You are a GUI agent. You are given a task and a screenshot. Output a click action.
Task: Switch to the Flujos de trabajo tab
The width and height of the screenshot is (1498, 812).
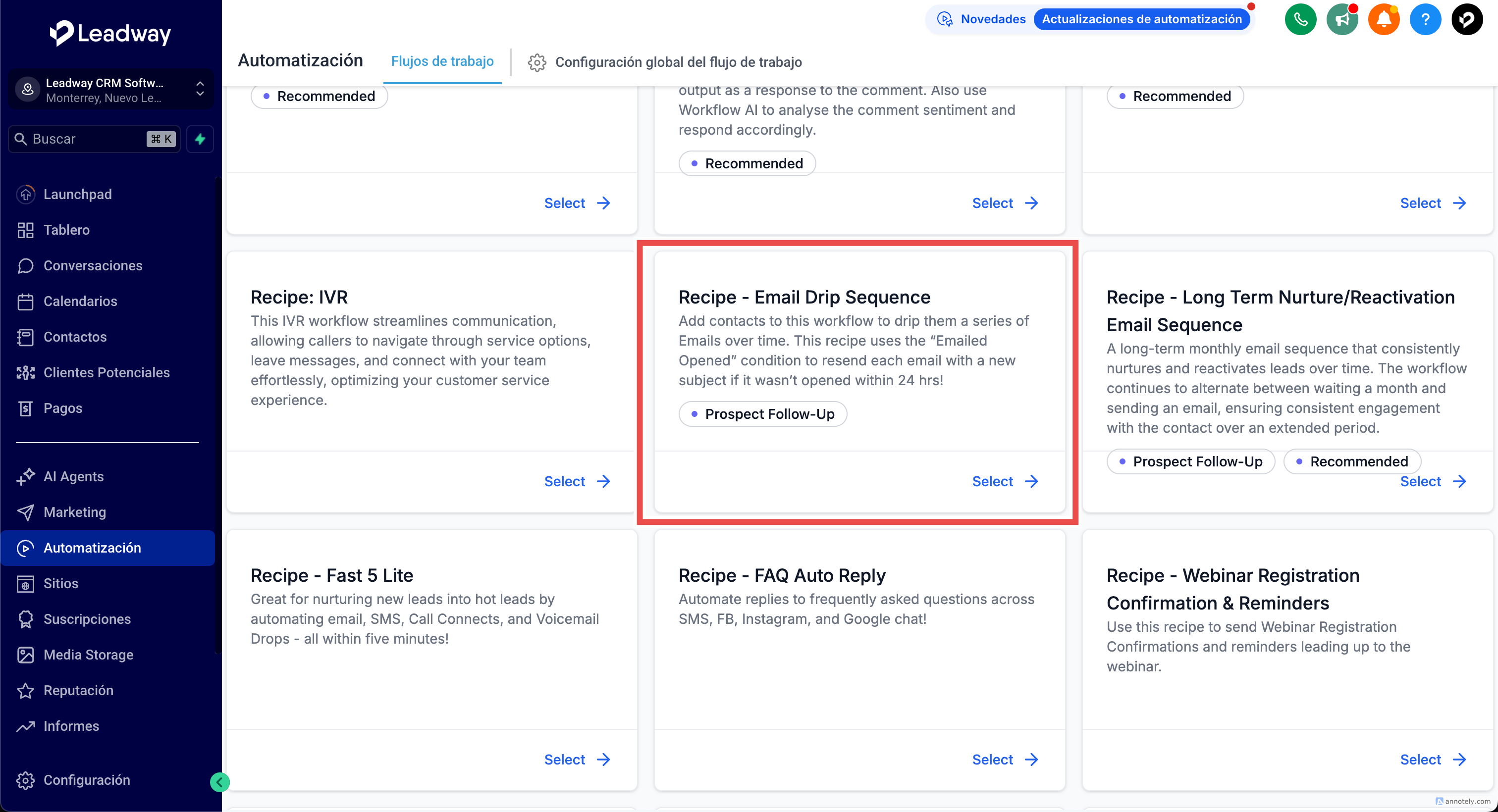(x=442, y=61)
